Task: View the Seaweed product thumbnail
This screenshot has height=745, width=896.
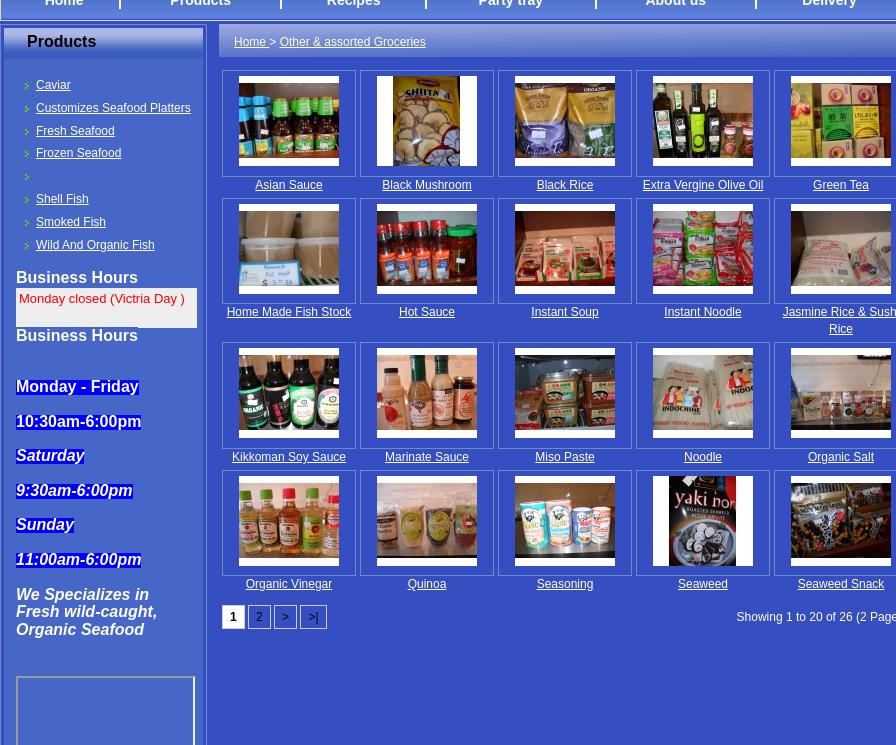Action: point(703,521)
